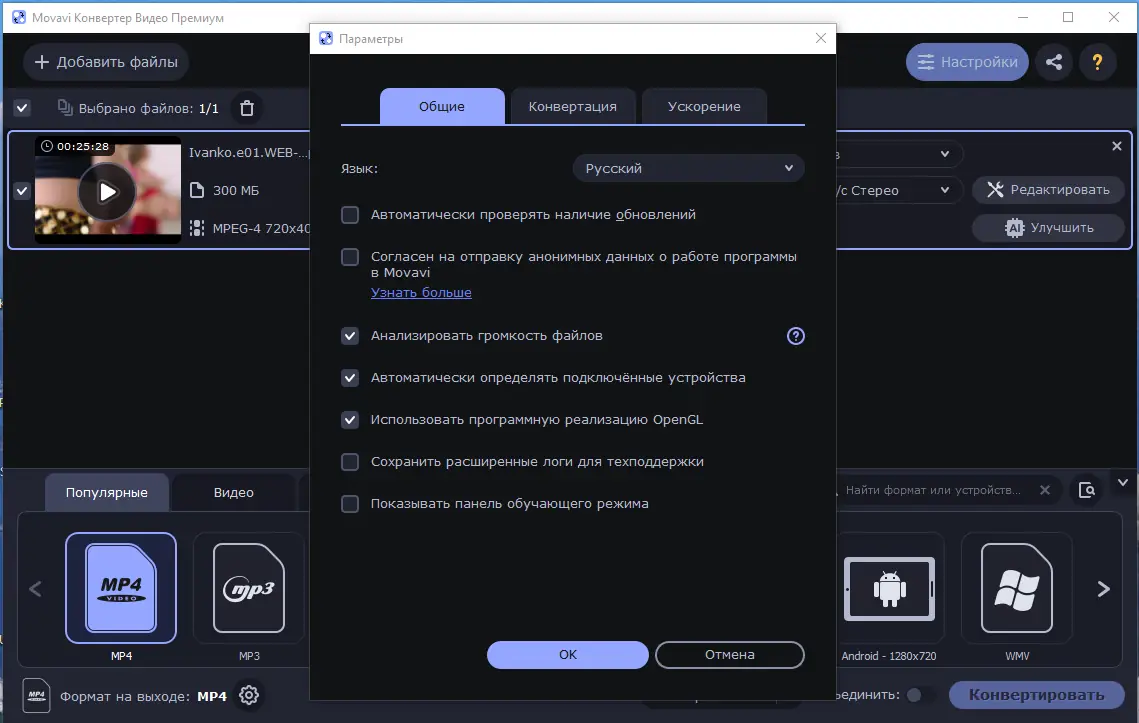Screen dimensions: 1139x723
Task: Open the Язык dropdown
Action: [688, 168]
